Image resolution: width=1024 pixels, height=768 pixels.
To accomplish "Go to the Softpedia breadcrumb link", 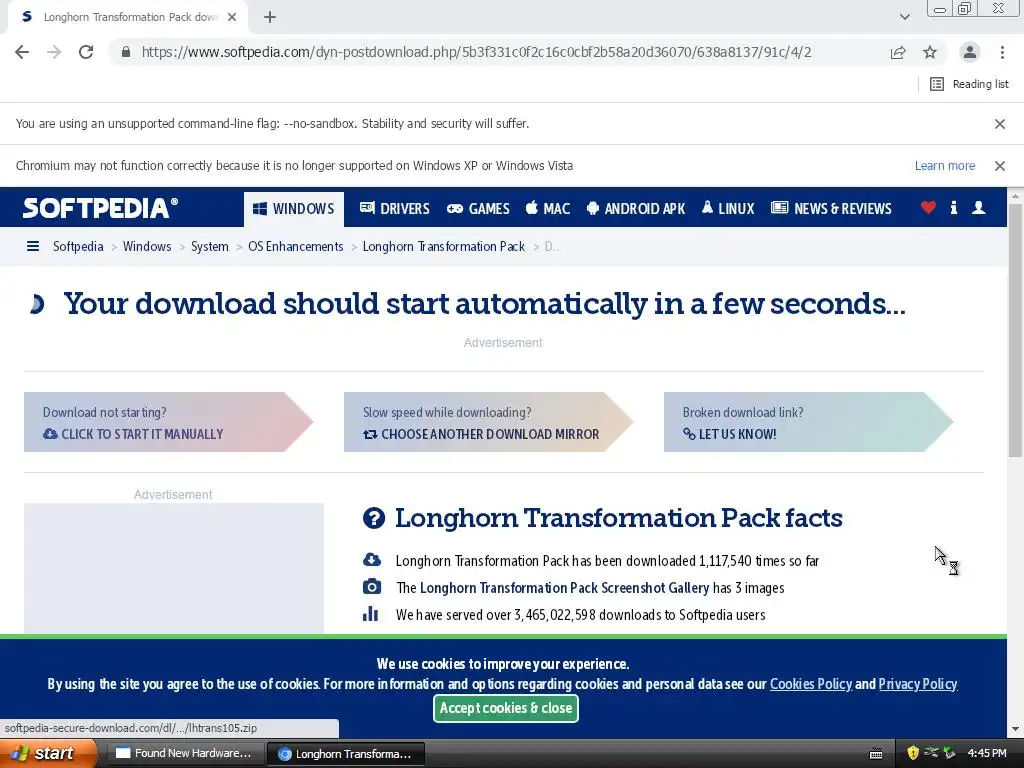I will (x=78, y=246).
